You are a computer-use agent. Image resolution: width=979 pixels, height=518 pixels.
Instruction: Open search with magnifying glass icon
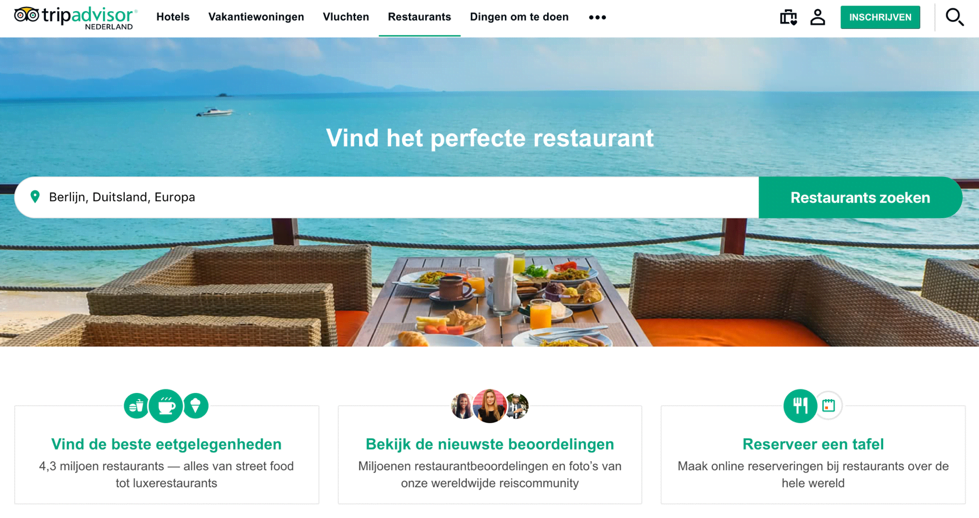954,17
